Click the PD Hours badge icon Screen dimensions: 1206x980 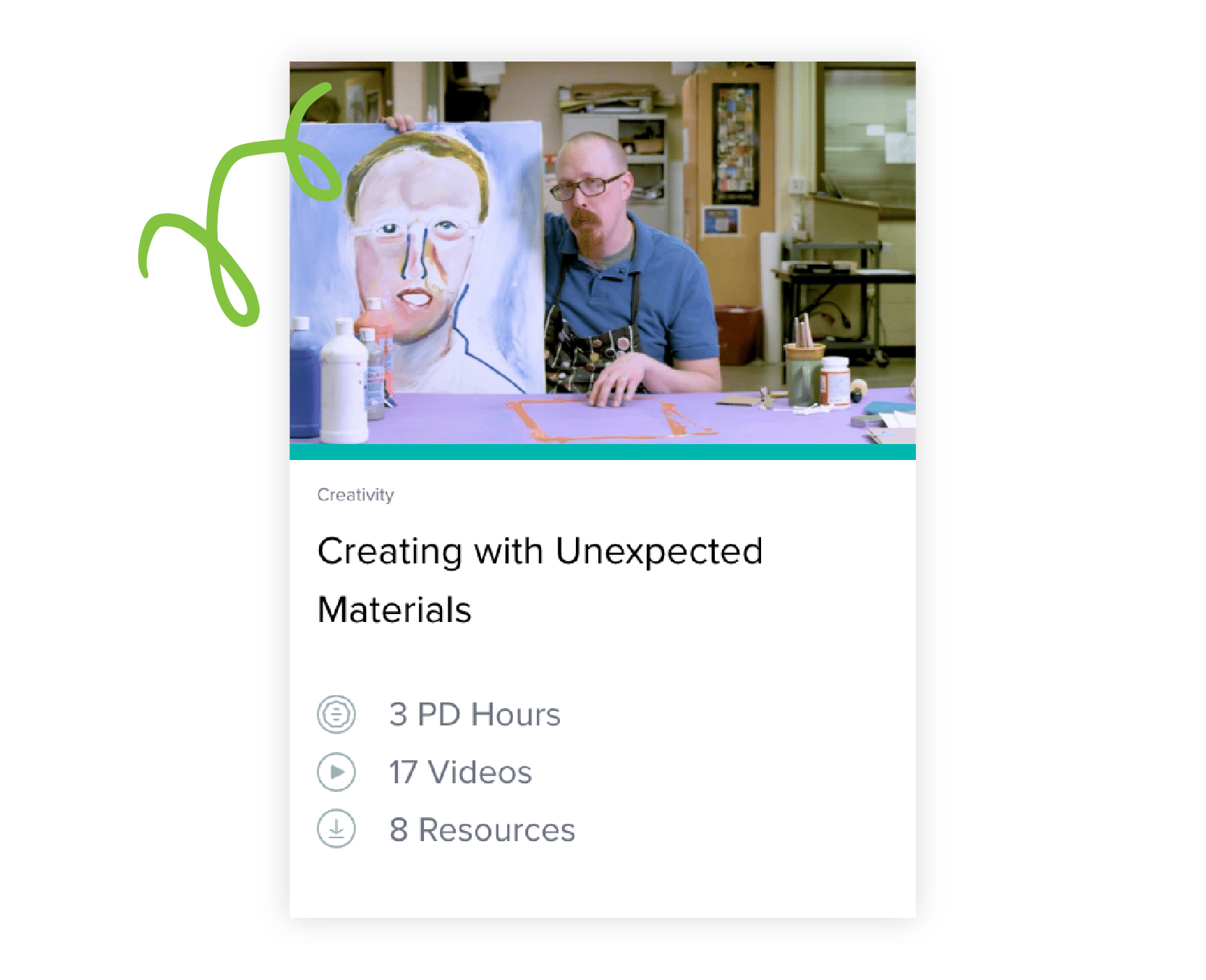tap(336, 715)
